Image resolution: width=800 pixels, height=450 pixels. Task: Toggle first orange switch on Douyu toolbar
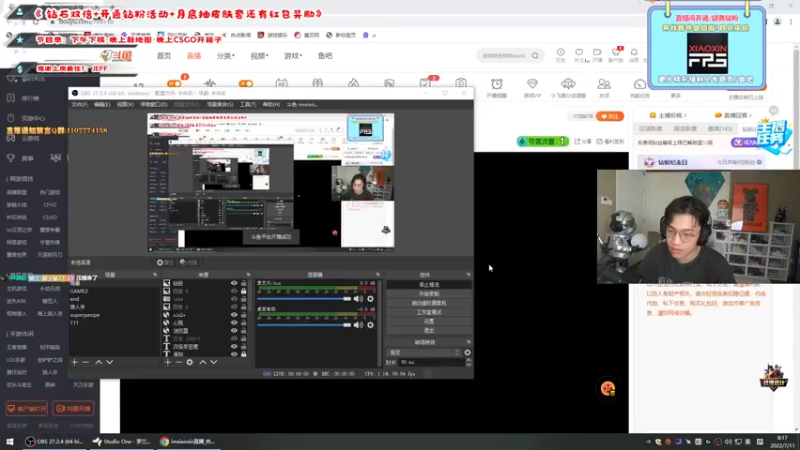tap(174, 83)
